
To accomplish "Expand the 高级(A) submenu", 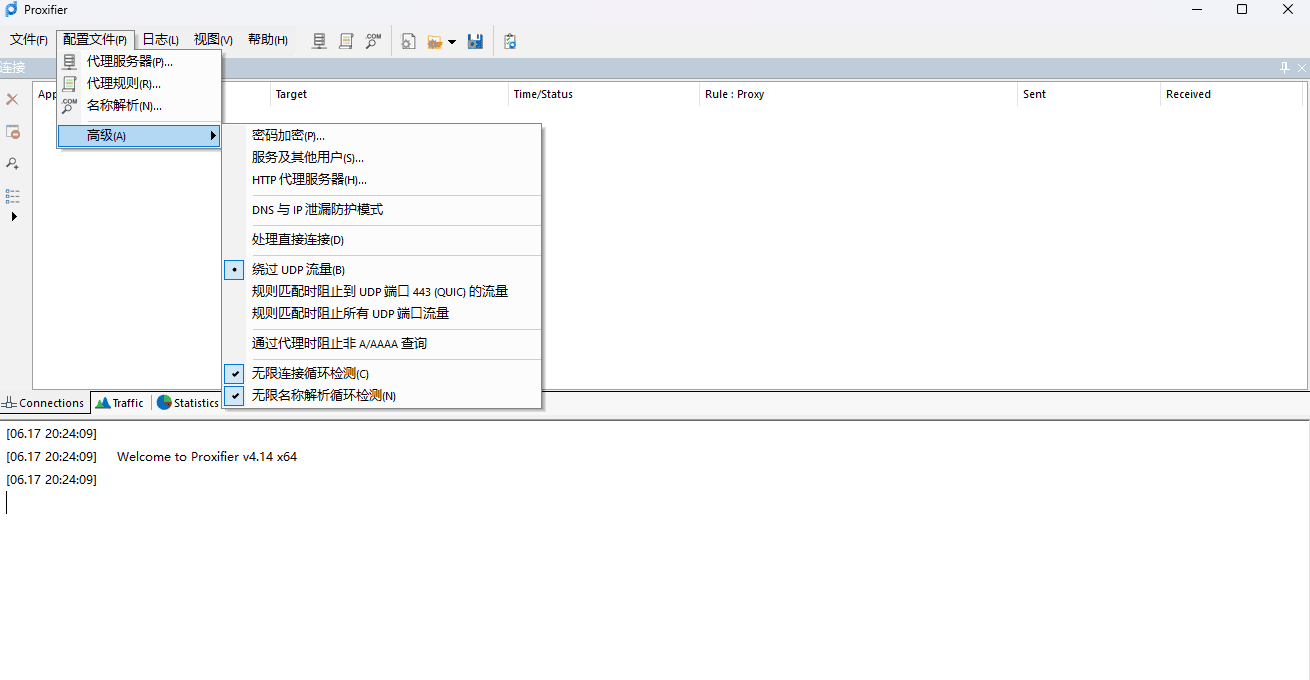I will (x=139, y=136).
